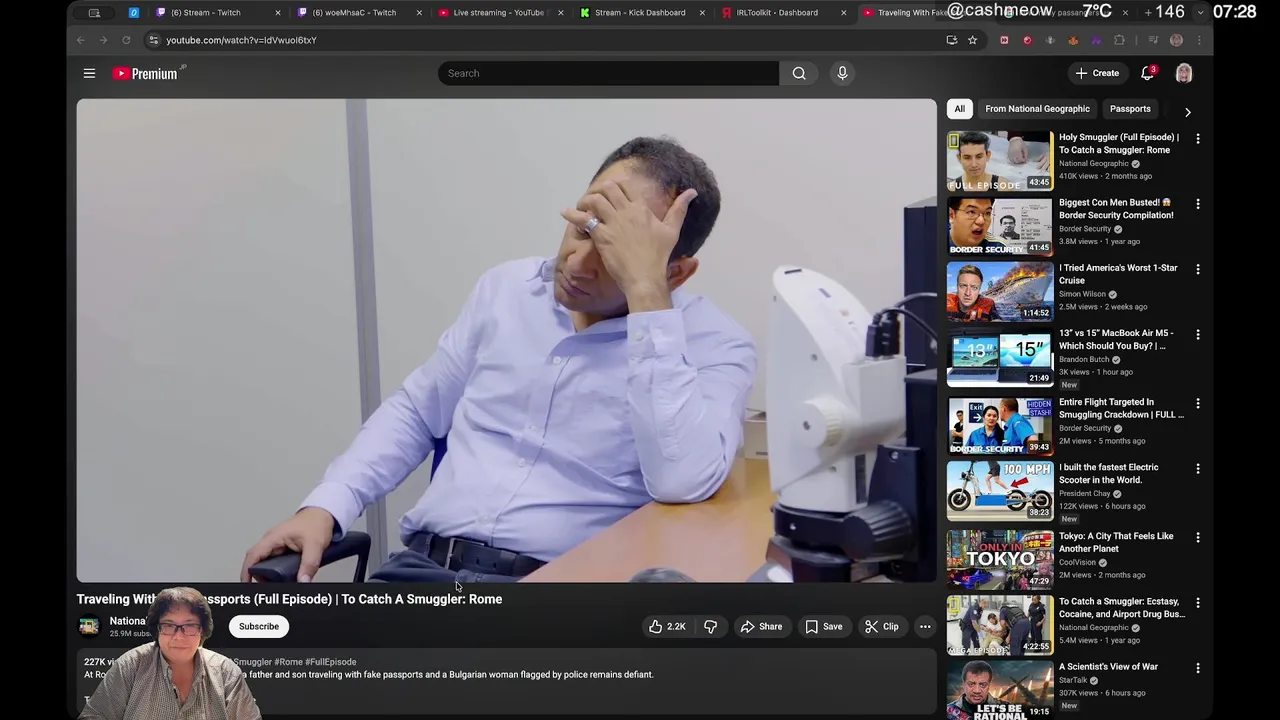Open America's Worst 1-Star Cruise thumbnail

[x=1000, y=291]
